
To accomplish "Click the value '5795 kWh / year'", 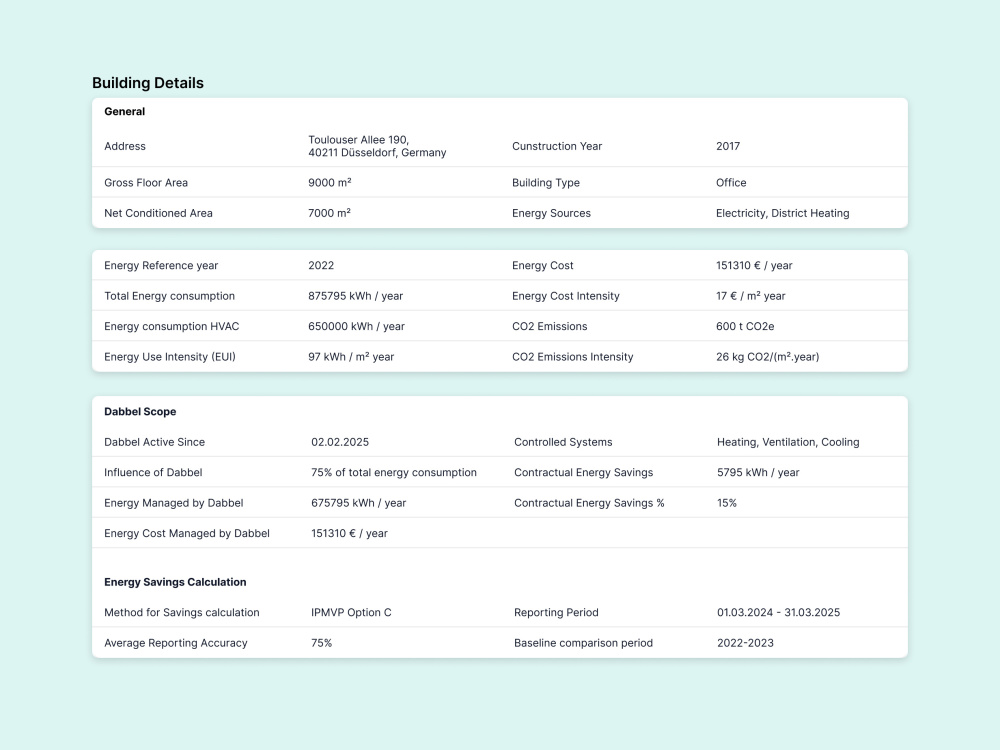I will 758,473.
